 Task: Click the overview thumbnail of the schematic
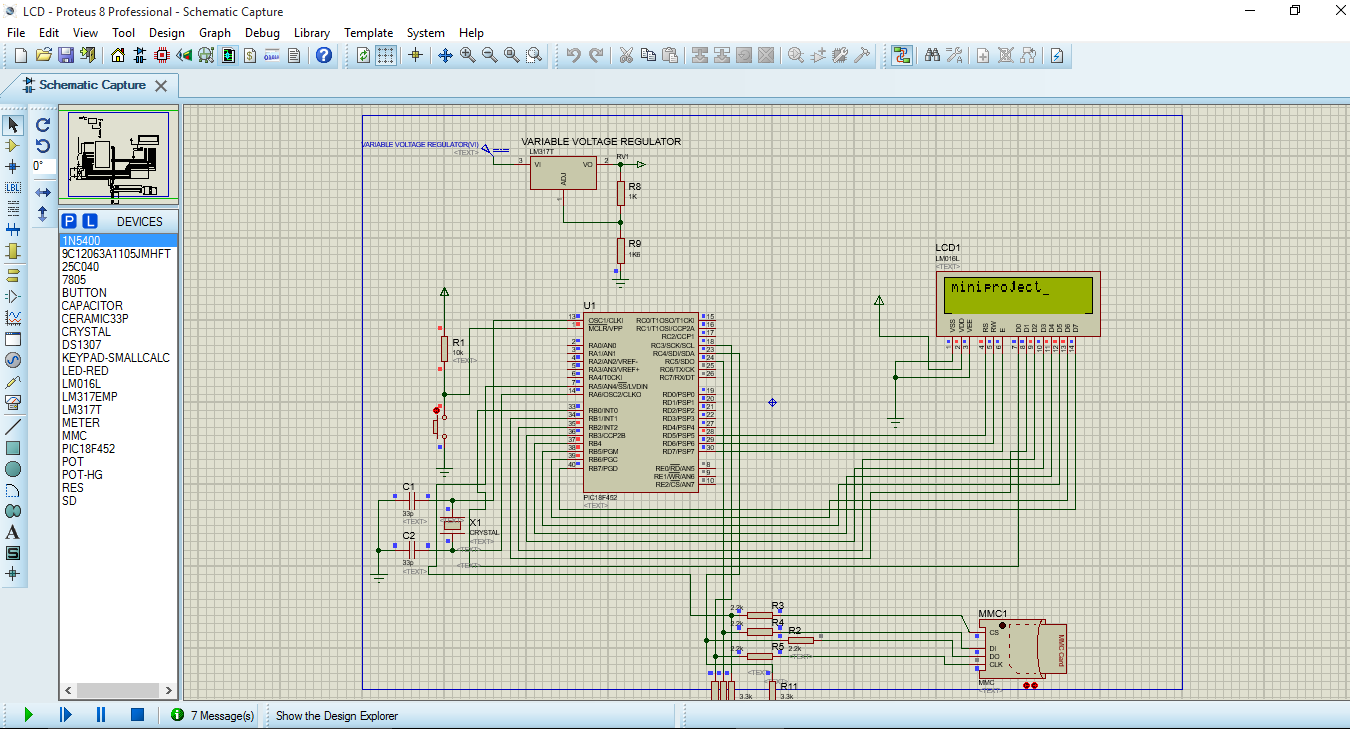(119, 155)
